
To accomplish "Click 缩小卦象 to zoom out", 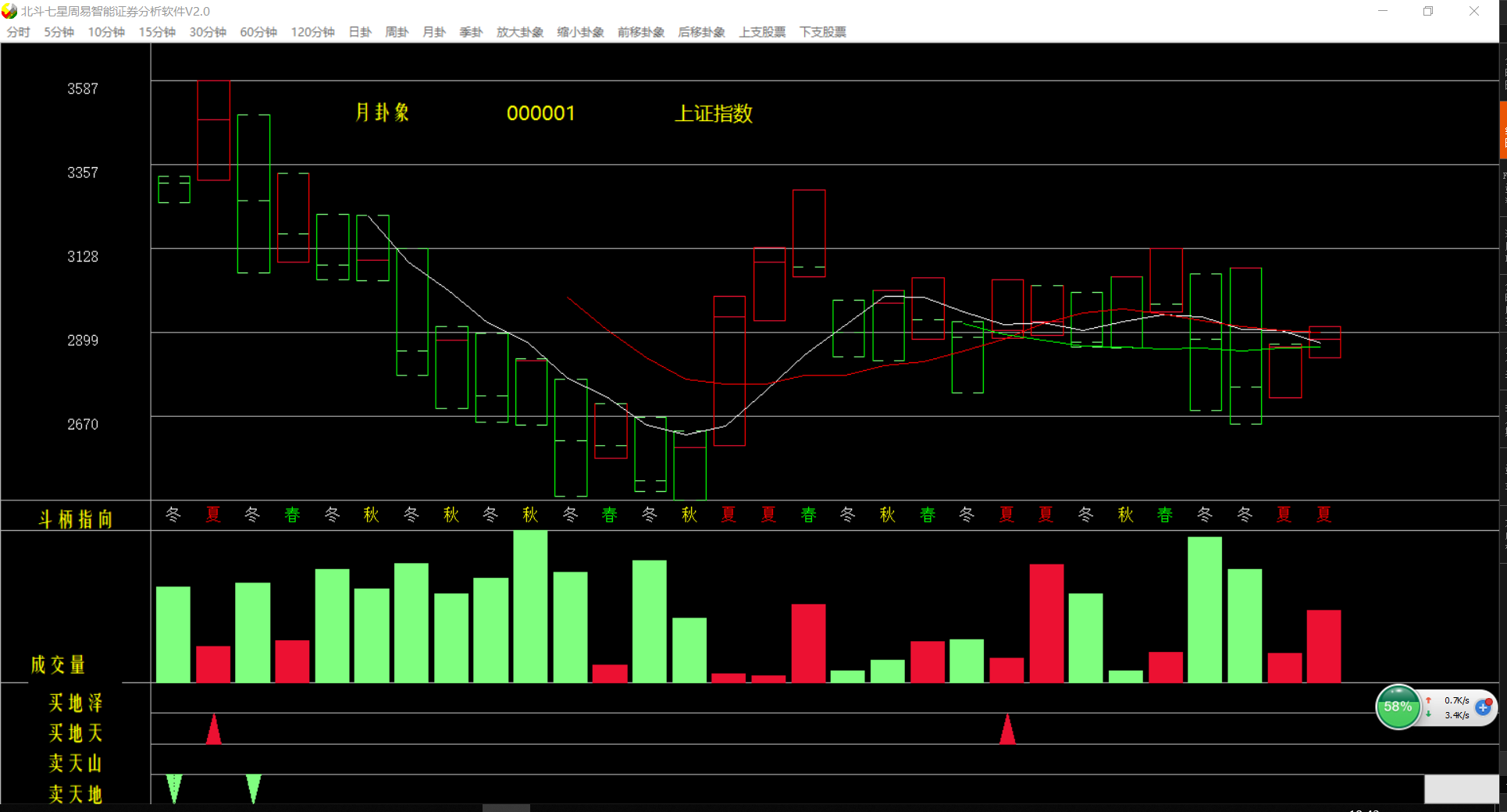I will pos(580,32).
